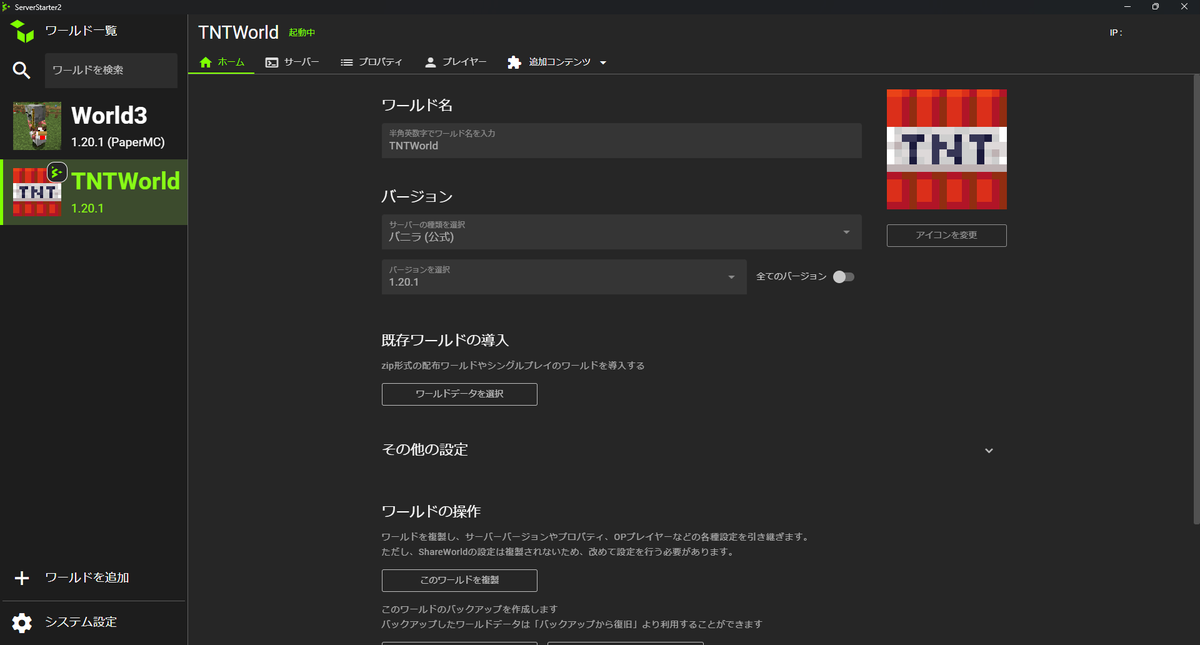Click the ワールドデータを選択 button

pyautogui.click(x=459, y=394)
